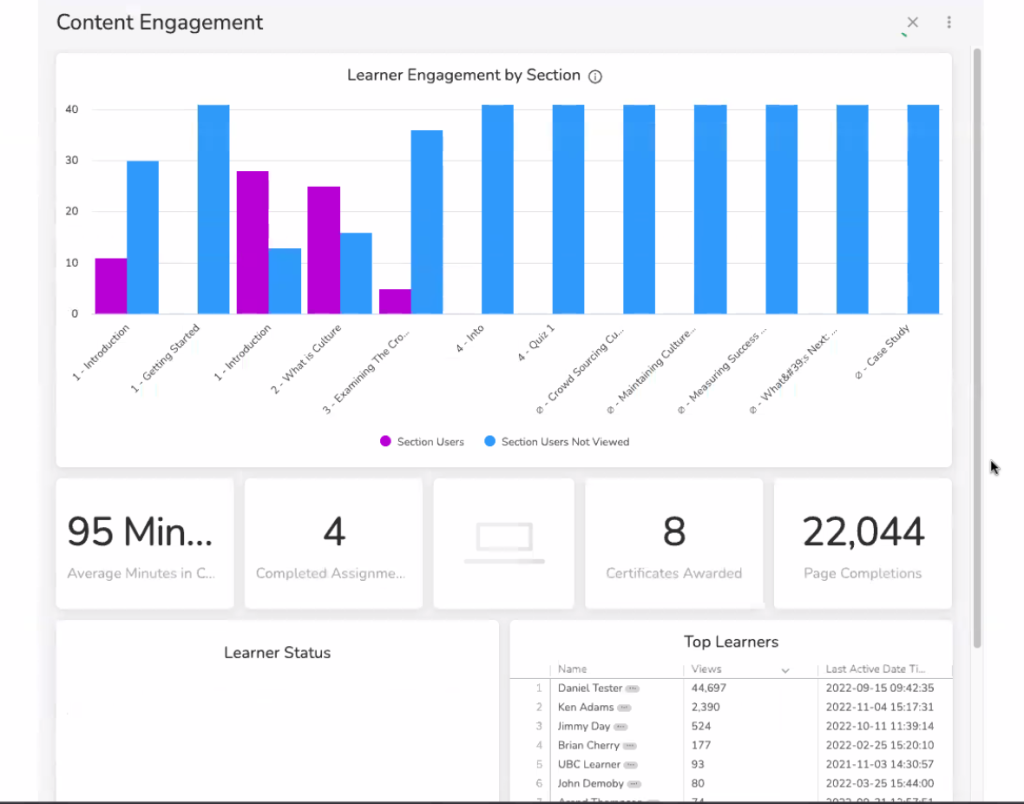Click the ellipsis badge next to John Demoby
The width and height of the screenshot is (1024, 804).
point(634,784)
